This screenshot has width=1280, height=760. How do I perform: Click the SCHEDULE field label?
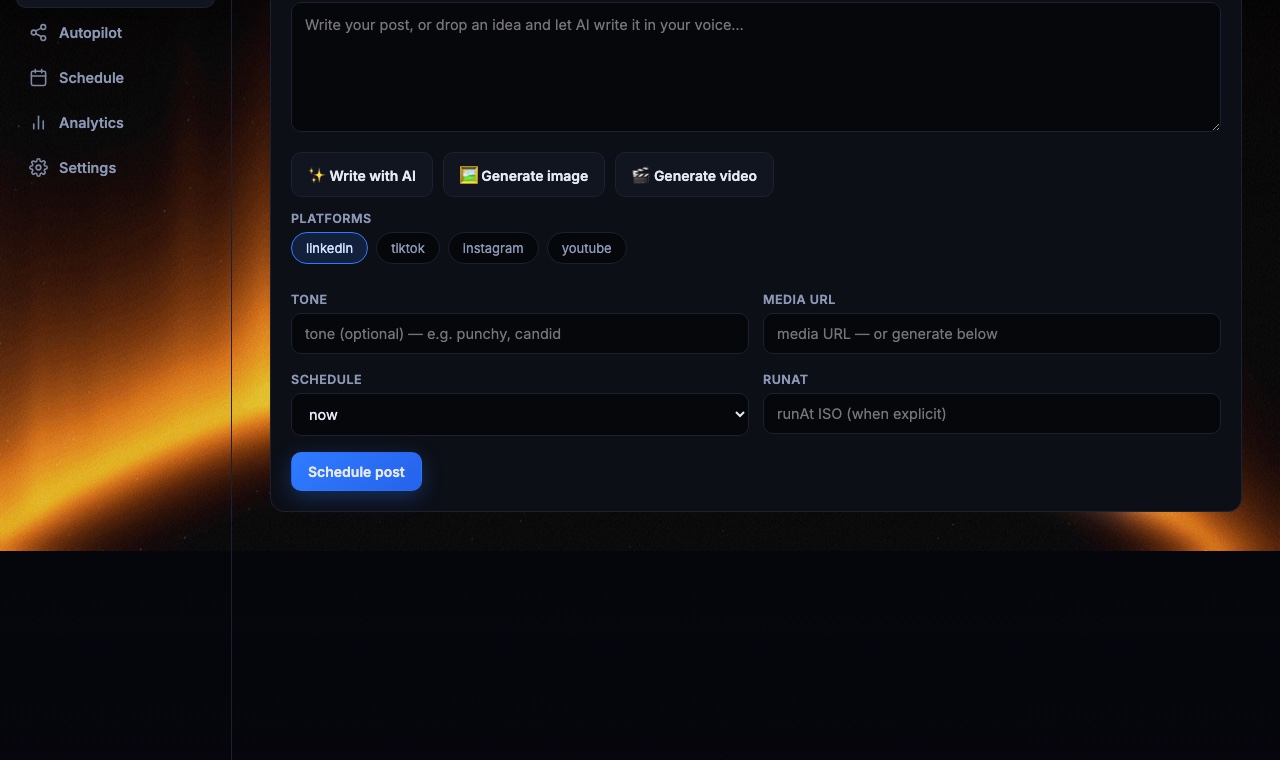tap(326, 379)
